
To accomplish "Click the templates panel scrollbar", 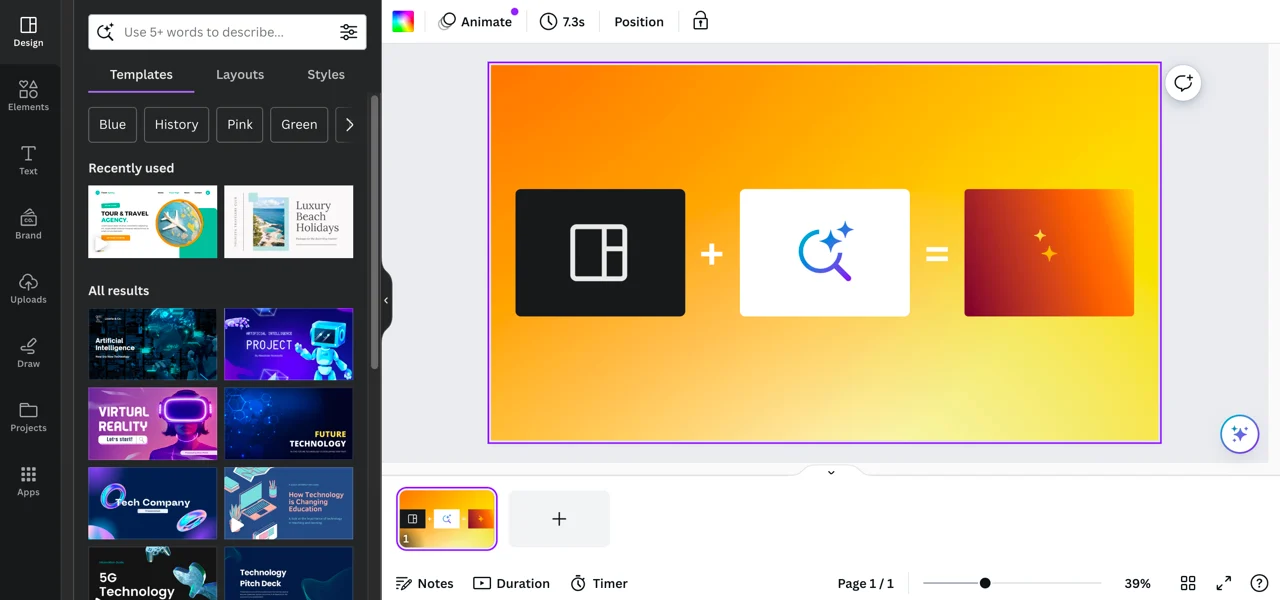I will click(x=375, y=232).
